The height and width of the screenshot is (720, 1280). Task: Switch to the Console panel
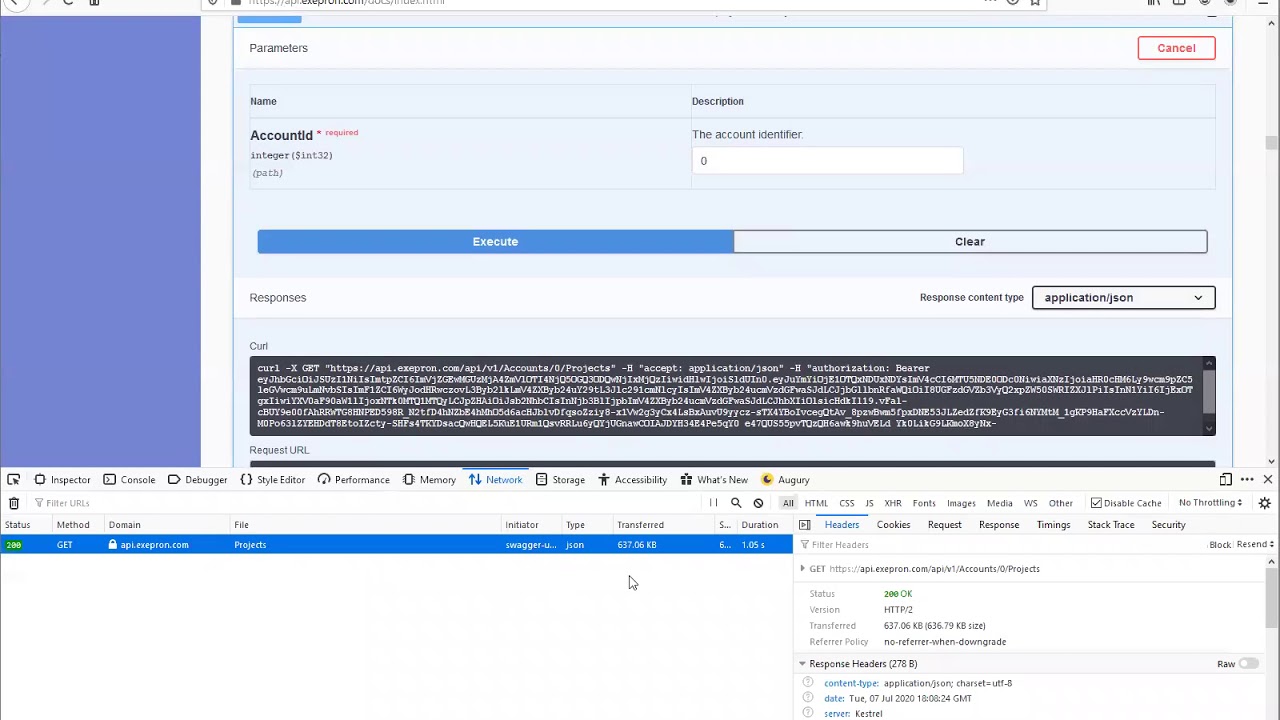click(129, 480)
